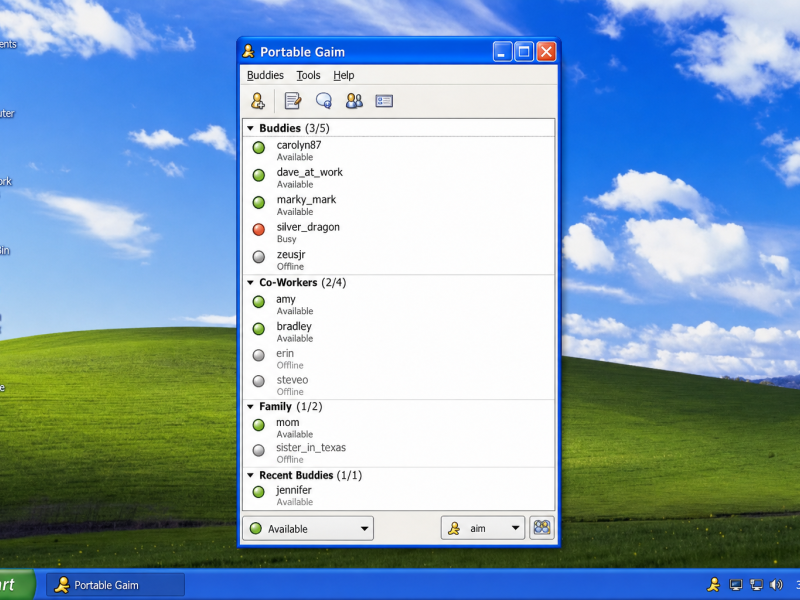This screenshot has width=800, height=600.
Task: Select buddy silver_dragon in the list
Action: [398, 232]
